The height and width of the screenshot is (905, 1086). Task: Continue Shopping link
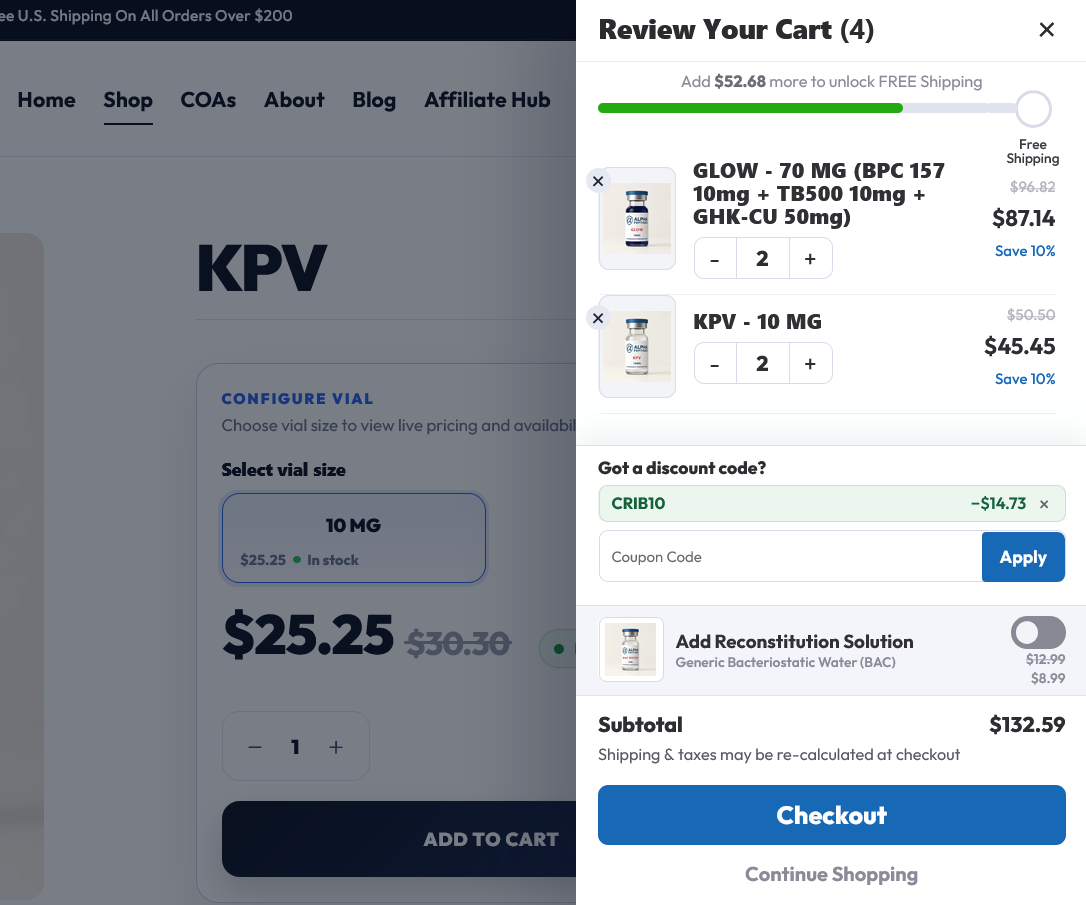pyautogui.click(x=831, y=875)
